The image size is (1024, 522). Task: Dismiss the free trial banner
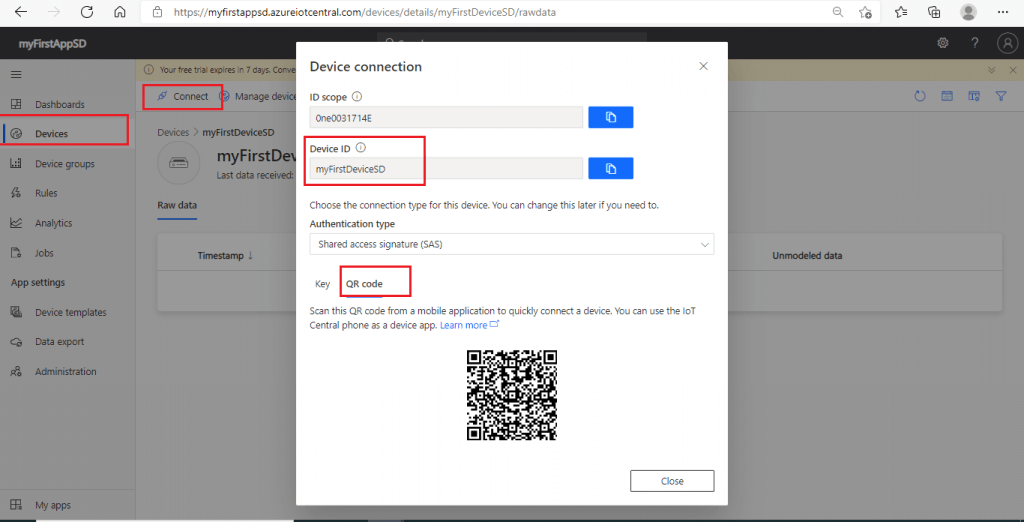pyautogui.click(x=1013, y=70)
